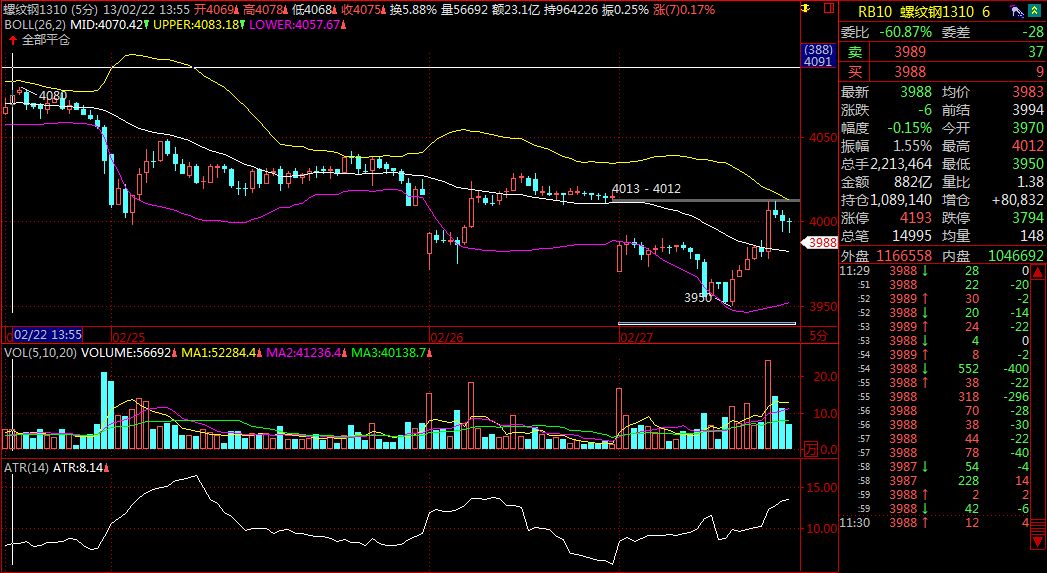Click the 02/26 date marker on time axis

[447, 337]
